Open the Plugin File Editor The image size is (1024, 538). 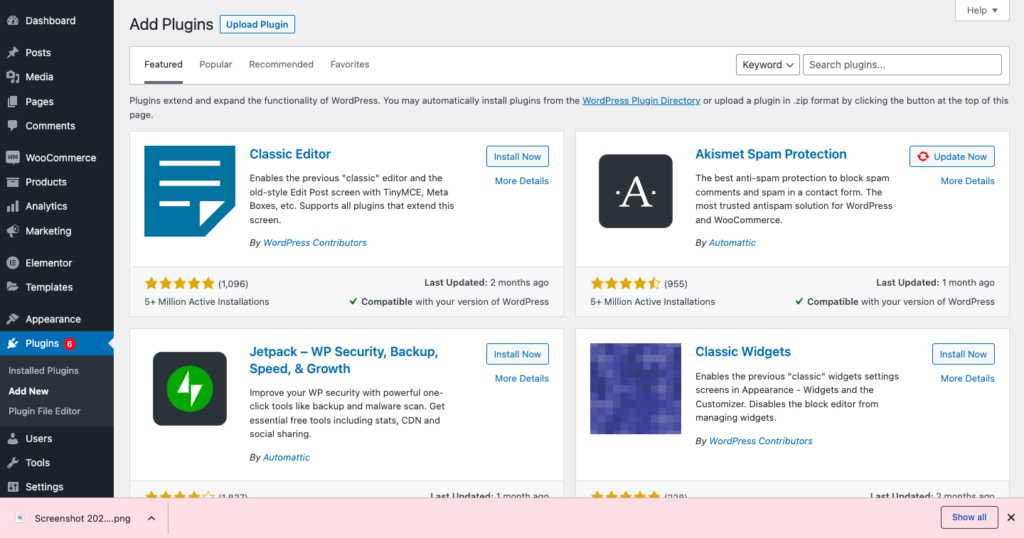44,411
